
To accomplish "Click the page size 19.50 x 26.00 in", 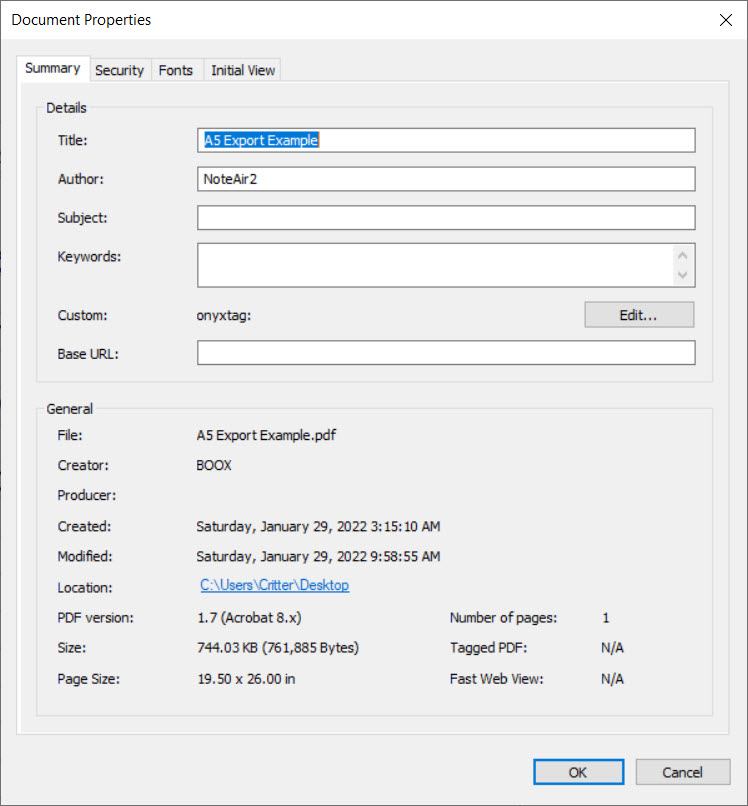I will [x=246, y=679].
